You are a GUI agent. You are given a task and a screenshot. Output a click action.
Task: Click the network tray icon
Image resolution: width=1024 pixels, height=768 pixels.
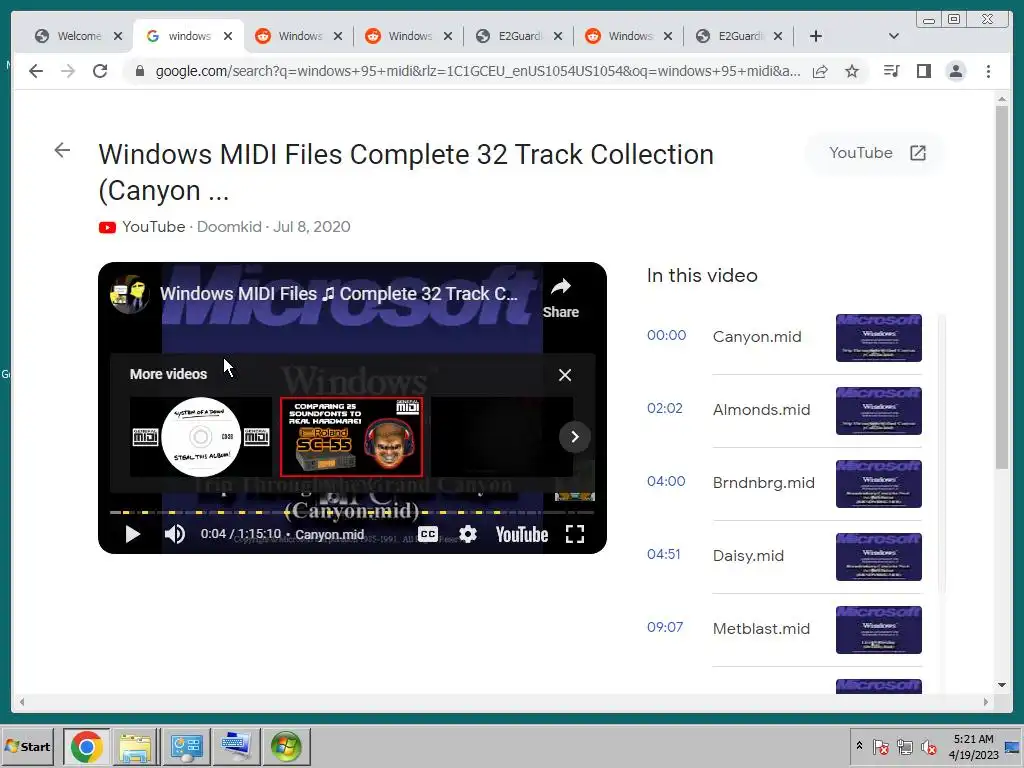904,746
